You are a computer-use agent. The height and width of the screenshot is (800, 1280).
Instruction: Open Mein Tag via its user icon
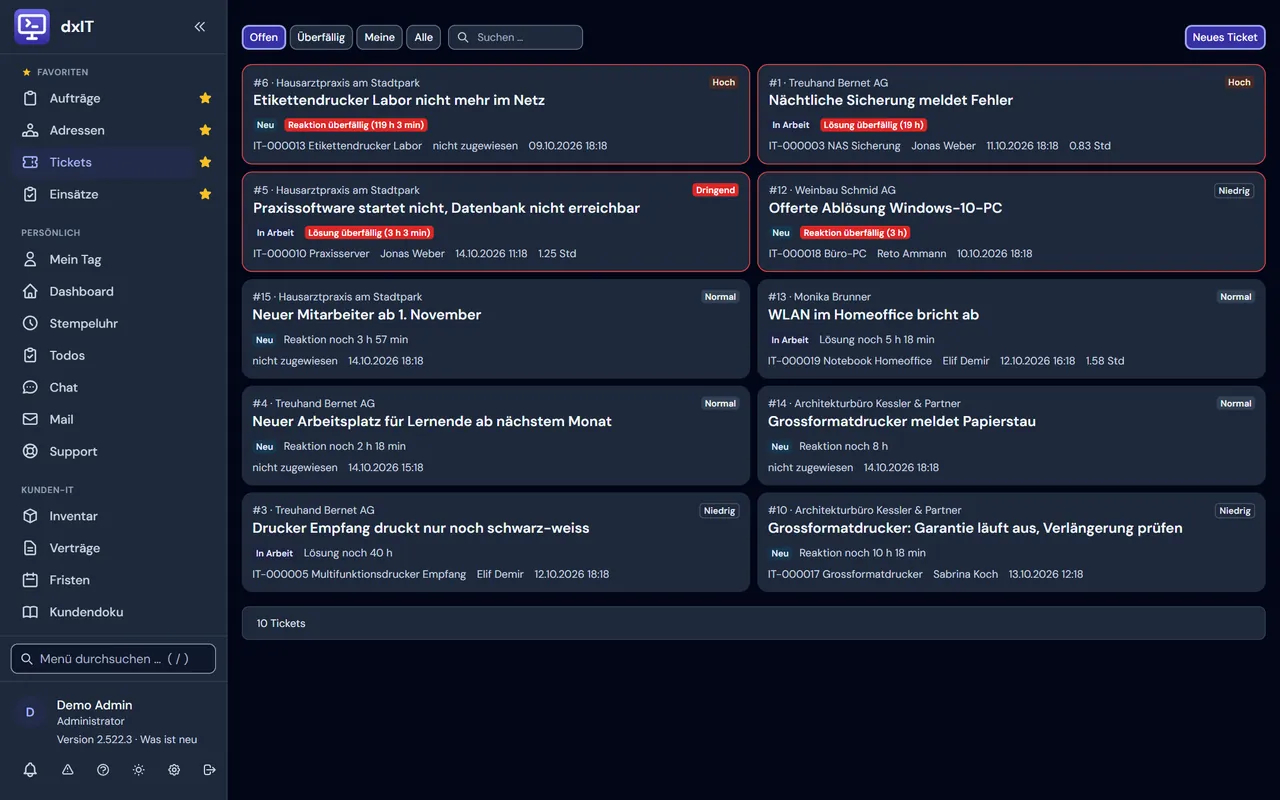click(31, 259)
